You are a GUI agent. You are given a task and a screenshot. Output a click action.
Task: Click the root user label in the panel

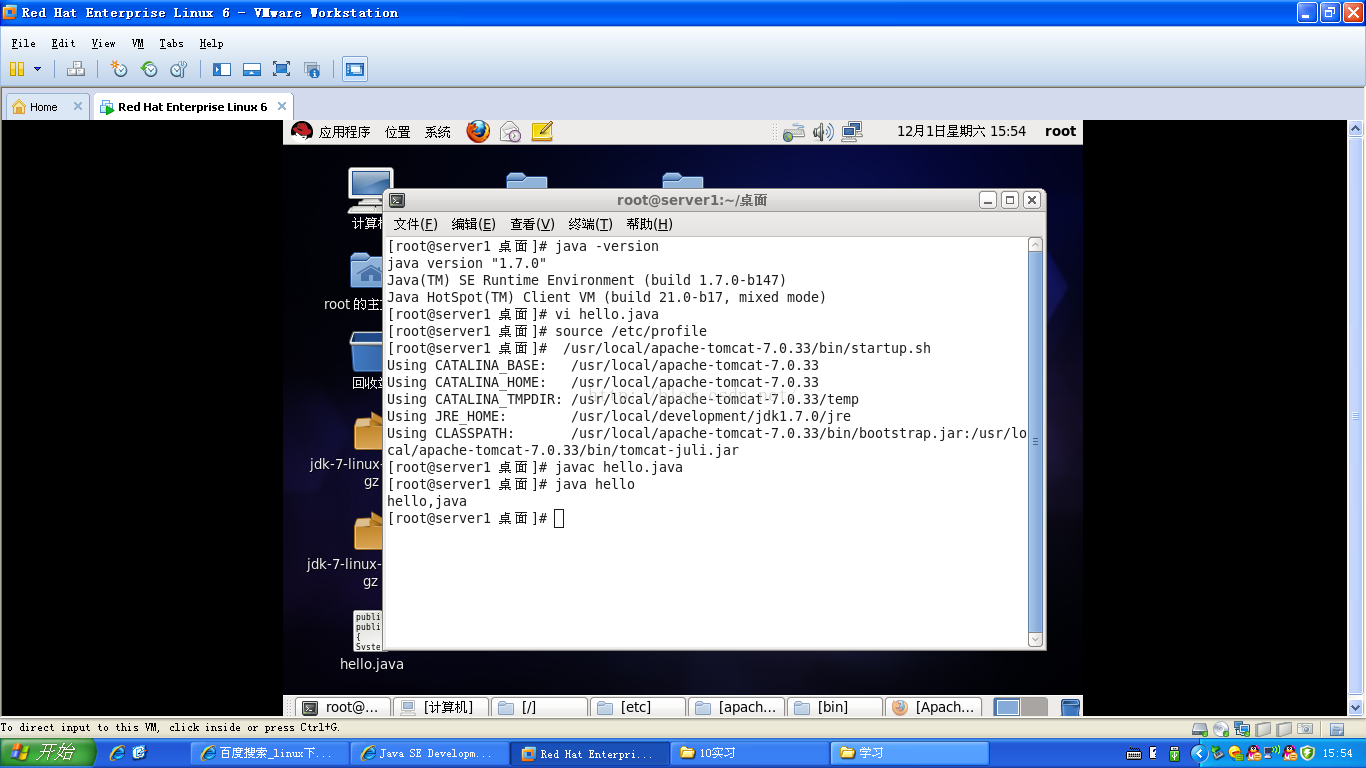coord(1060,131)
